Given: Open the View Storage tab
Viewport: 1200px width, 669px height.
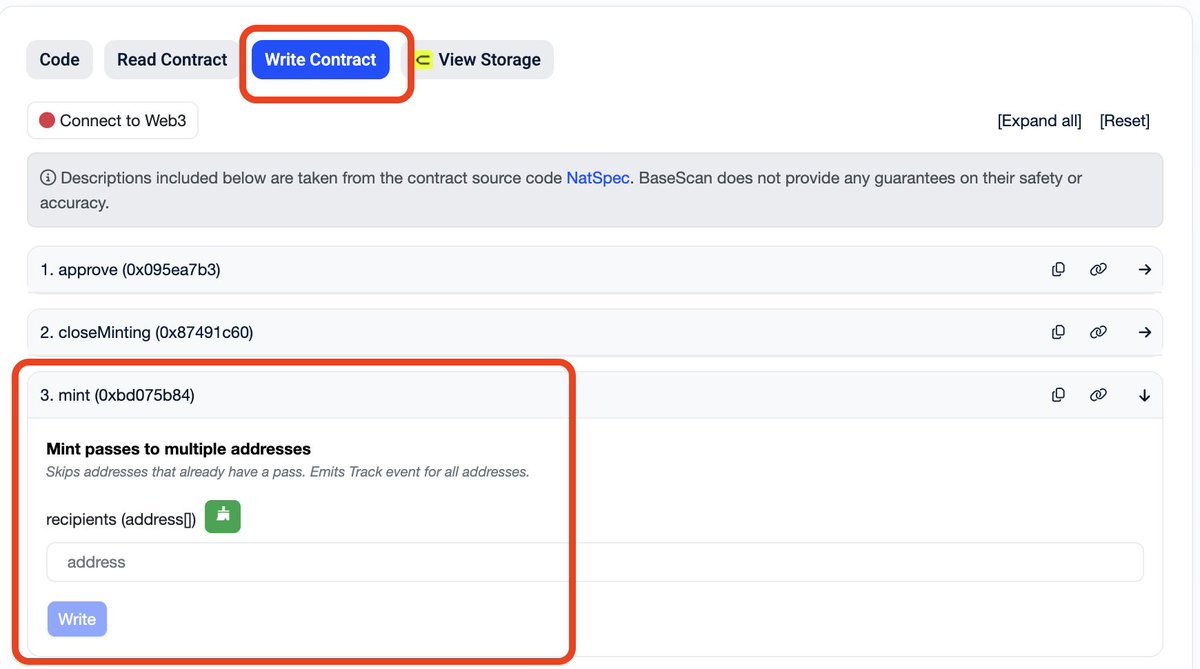Looking at the screenshot, I should 478,60.
